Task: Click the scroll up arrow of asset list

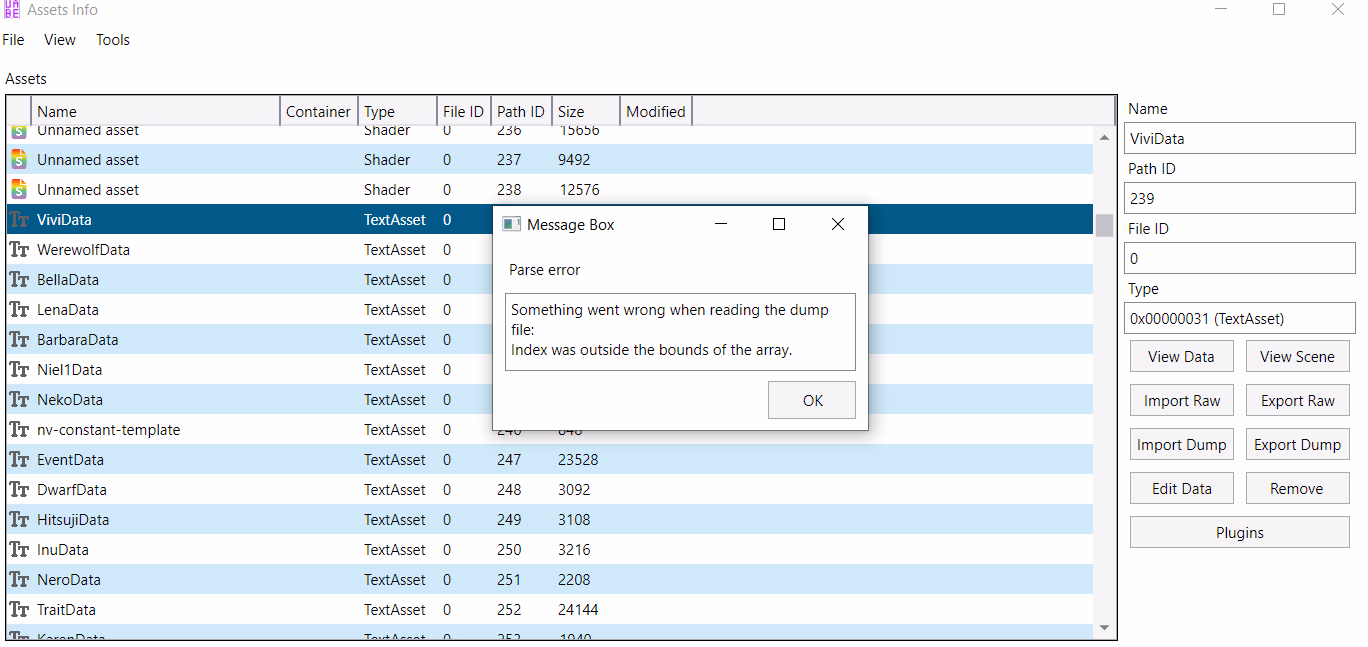Action: [x=1104, y=137]
